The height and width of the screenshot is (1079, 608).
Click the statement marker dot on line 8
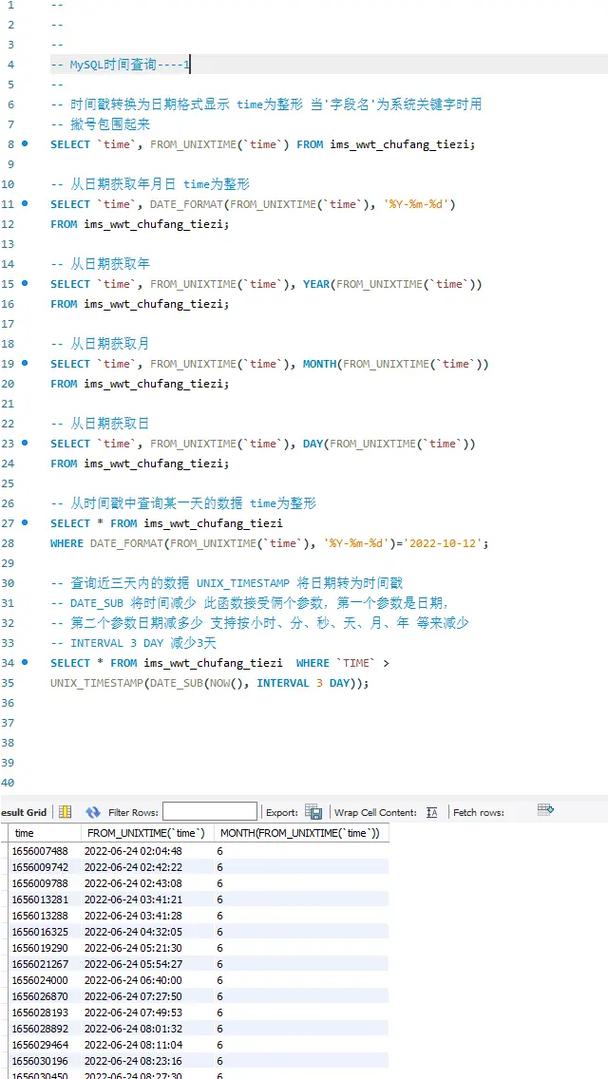25,144
